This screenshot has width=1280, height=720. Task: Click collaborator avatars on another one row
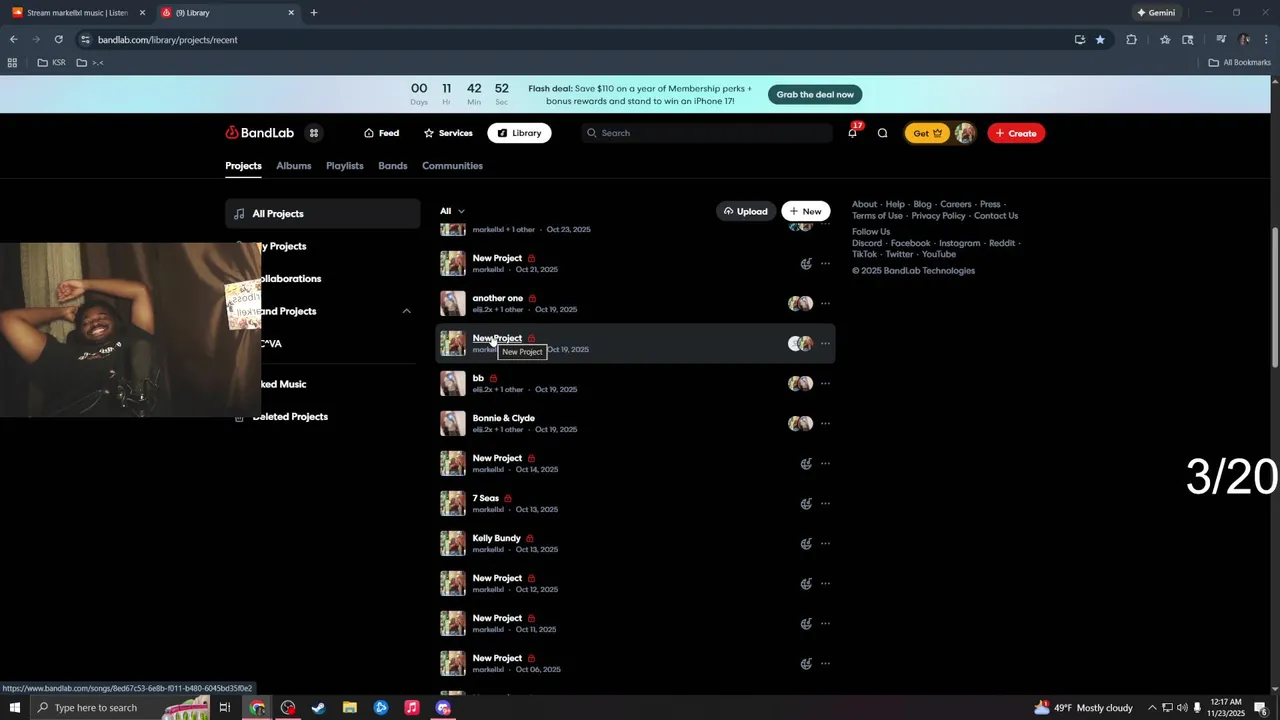(800, 303)
